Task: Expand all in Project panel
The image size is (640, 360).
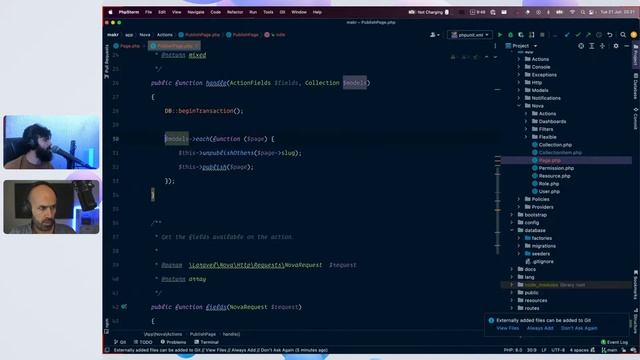Action: [x=591, y=46]
